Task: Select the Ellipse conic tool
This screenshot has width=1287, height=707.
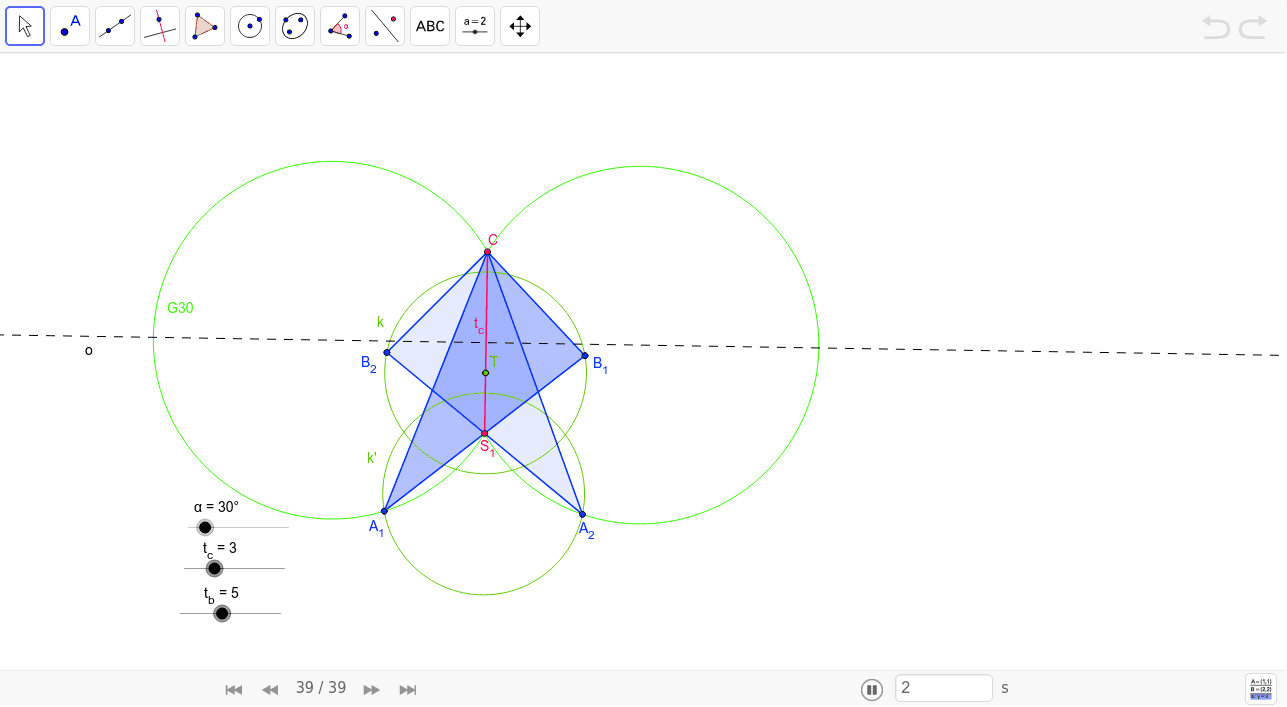Action: [x=295, y=26]
